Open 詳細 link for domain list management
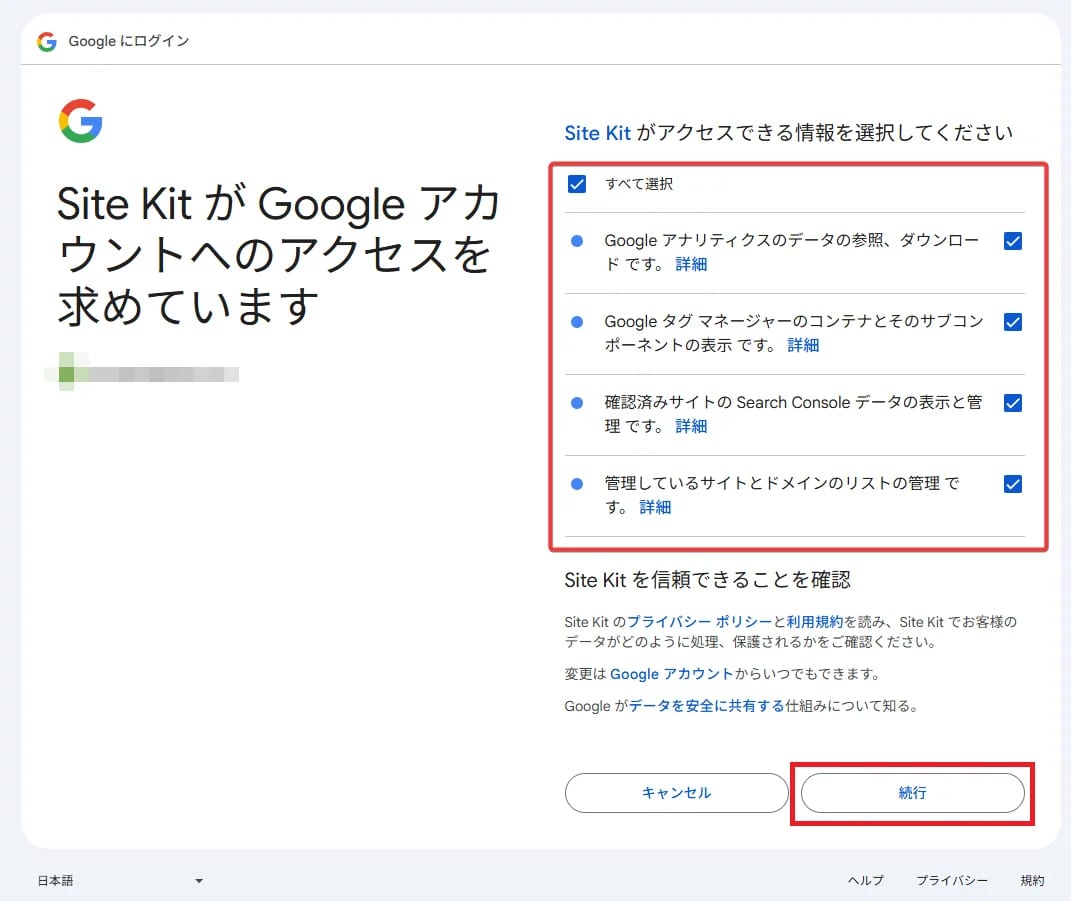Screen dimensions: 1071x901 (655, 507)
